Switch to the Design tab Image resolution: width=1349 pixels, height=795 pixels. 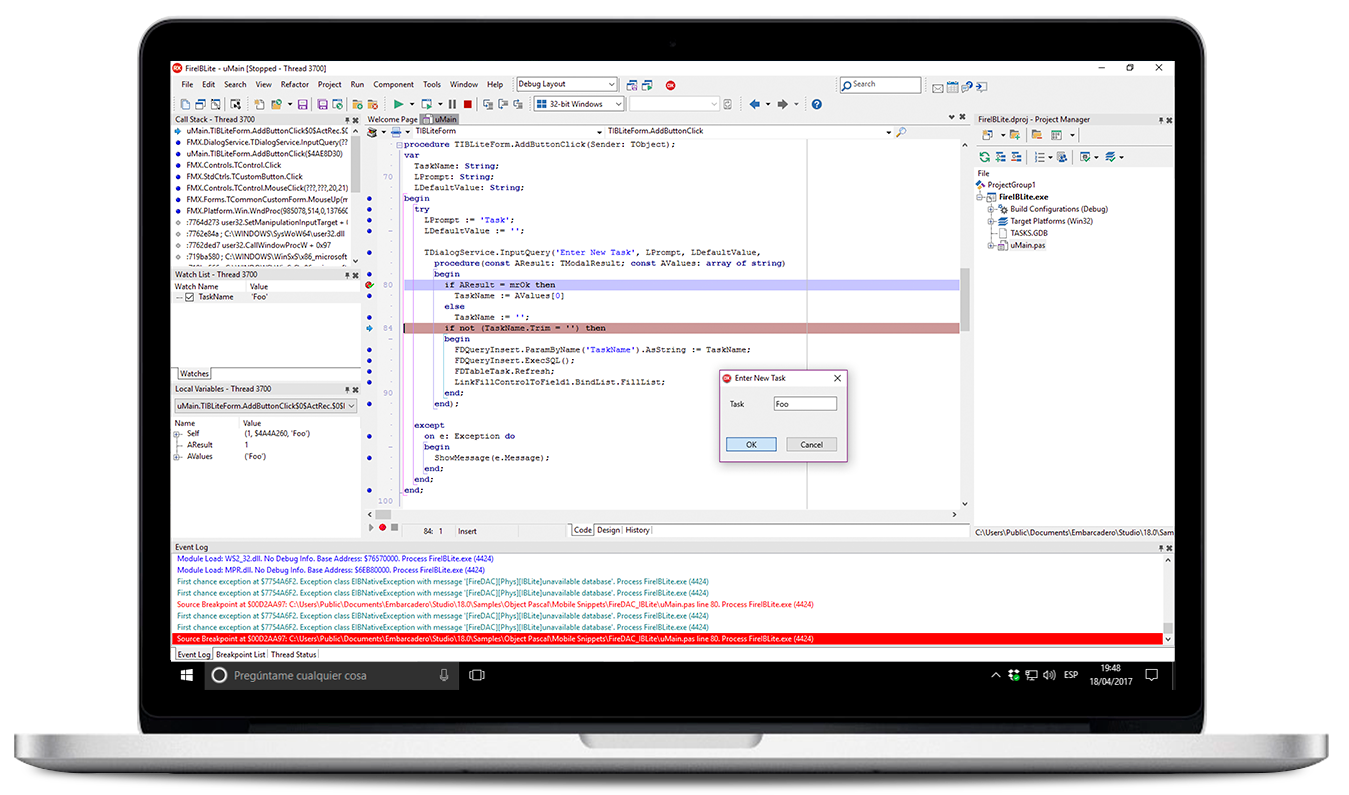pyautogui.click(x=608, y=530)
